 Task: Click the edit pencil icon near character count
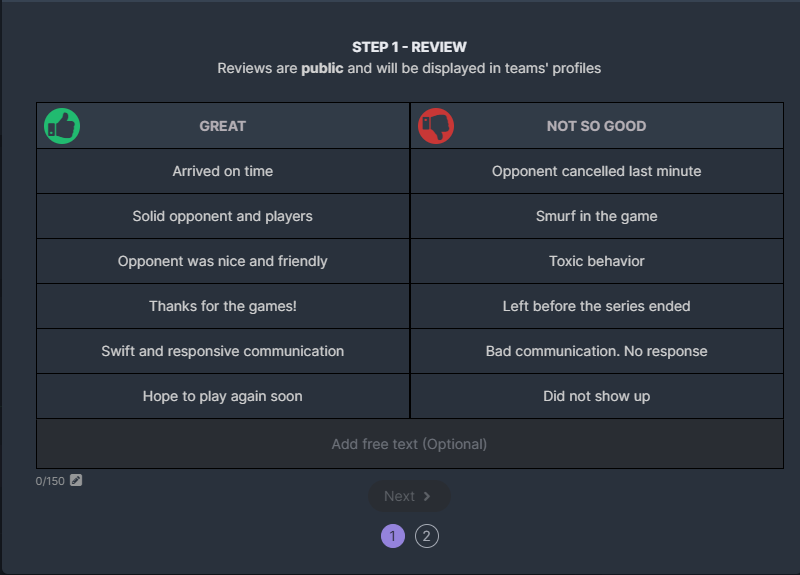point(76,480)
